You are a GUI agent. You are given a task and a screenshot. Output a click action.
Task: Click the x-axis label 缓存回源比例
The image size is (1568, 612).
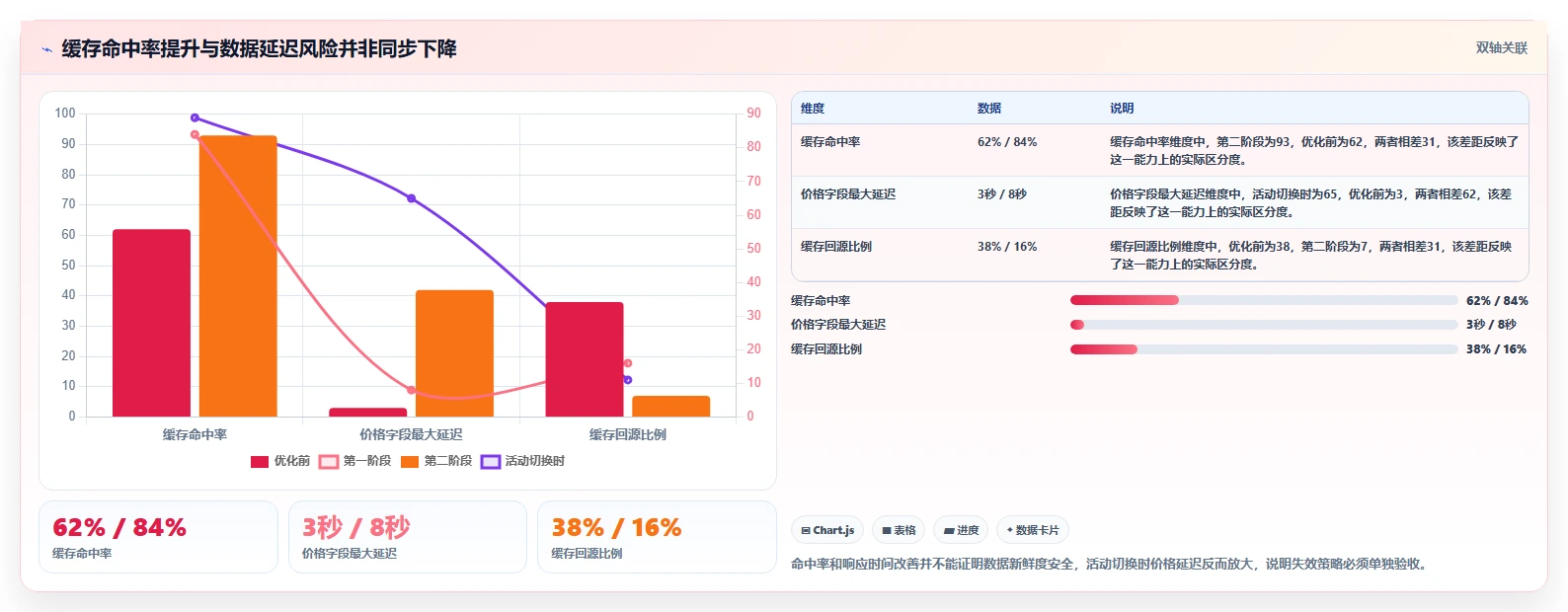(628, 434)
